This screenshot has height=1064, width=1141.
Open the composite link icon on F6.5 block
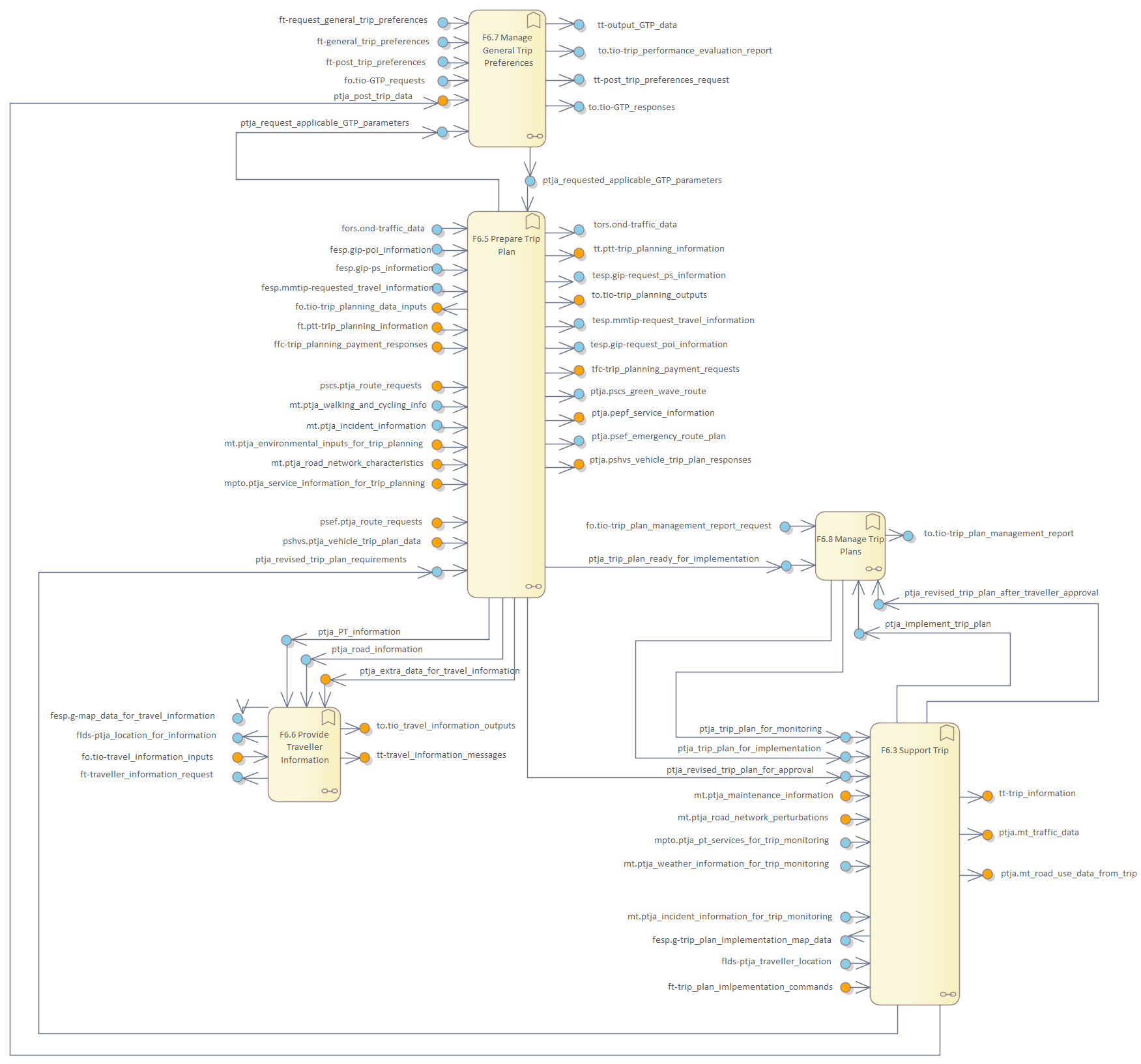pos(533,586)
